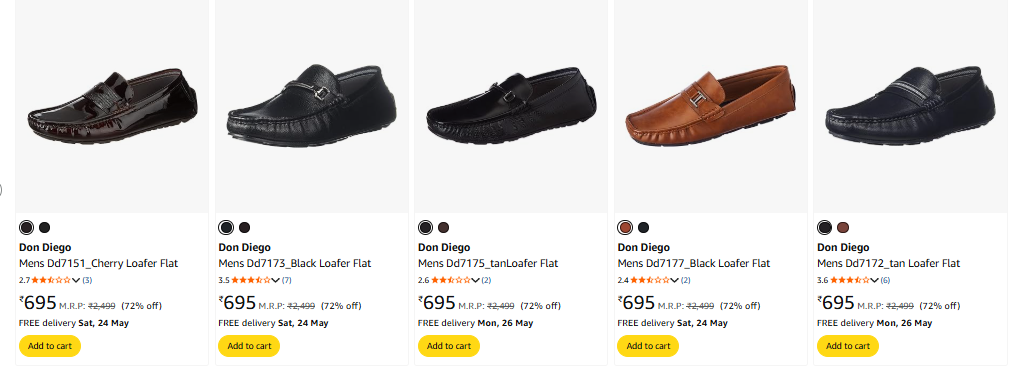The width and height of the screenshot is (1026, 372).
Task: Add Dd7151 Cherry Loafer to cart
Action: coord(50,346)
